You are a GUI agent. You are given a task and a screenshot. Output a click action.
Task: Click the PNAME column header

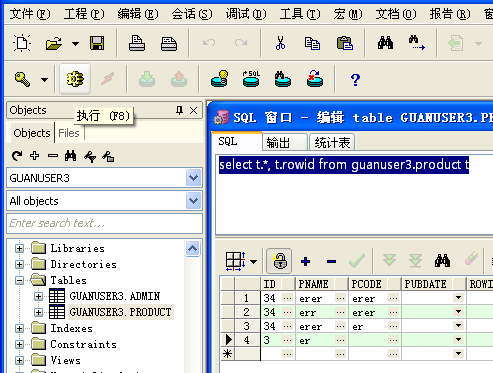(322, 284)
